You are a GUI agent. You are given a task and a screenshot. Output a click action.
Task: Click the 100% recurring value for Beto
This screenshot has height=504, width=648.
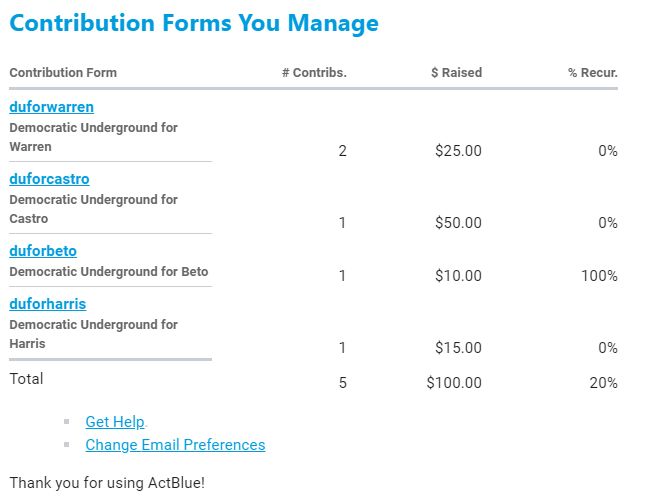pos(599,275)
